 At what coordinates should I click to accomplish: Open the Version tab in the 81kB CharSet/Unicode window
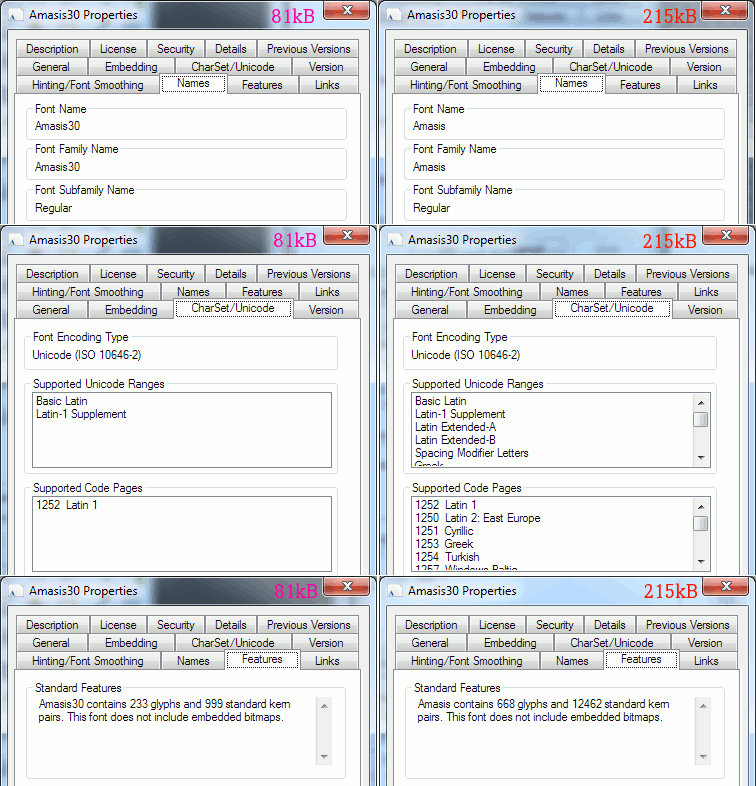(326, 310)
